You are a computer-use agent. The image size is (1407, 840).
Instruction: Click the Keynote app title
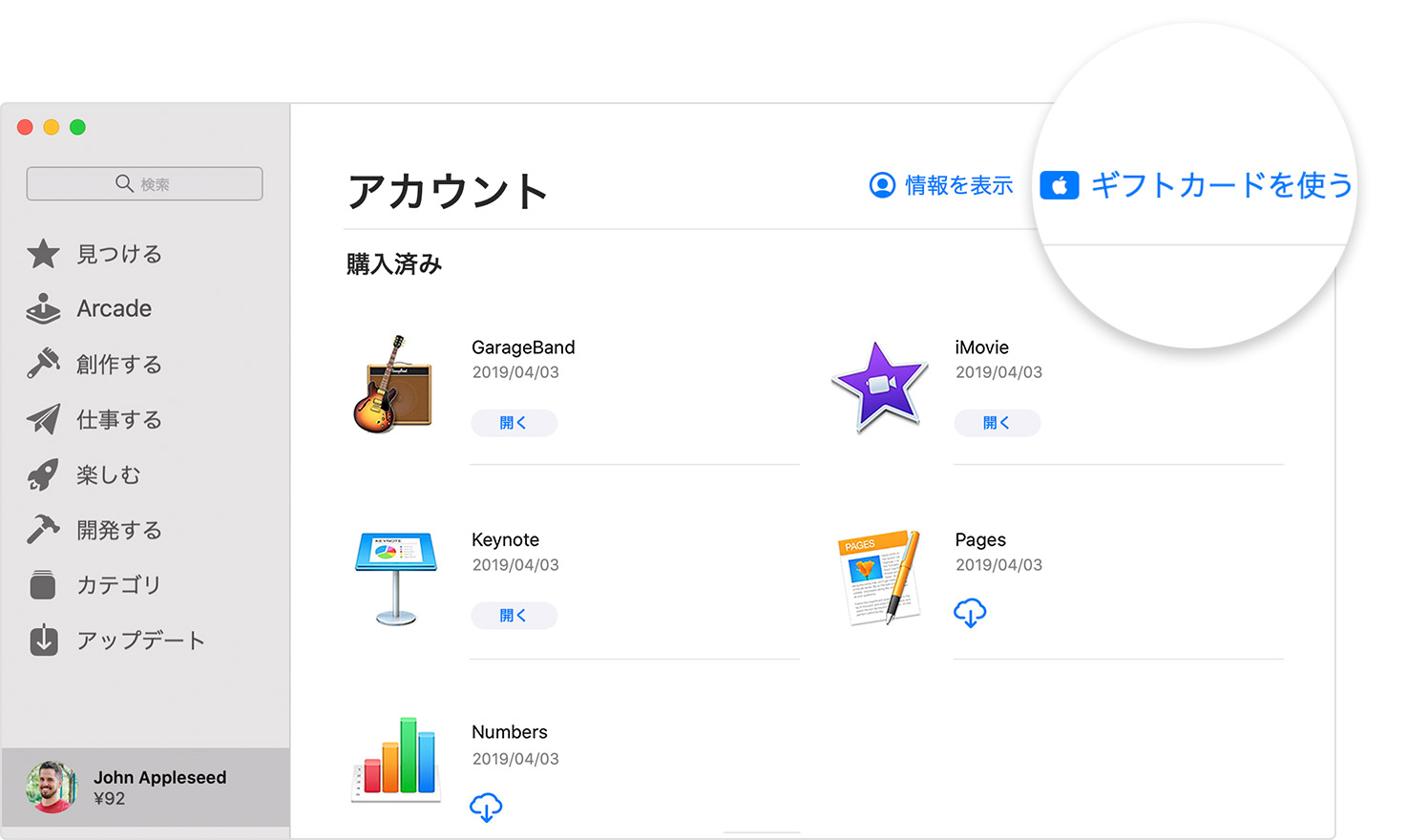tap(505, 539)
